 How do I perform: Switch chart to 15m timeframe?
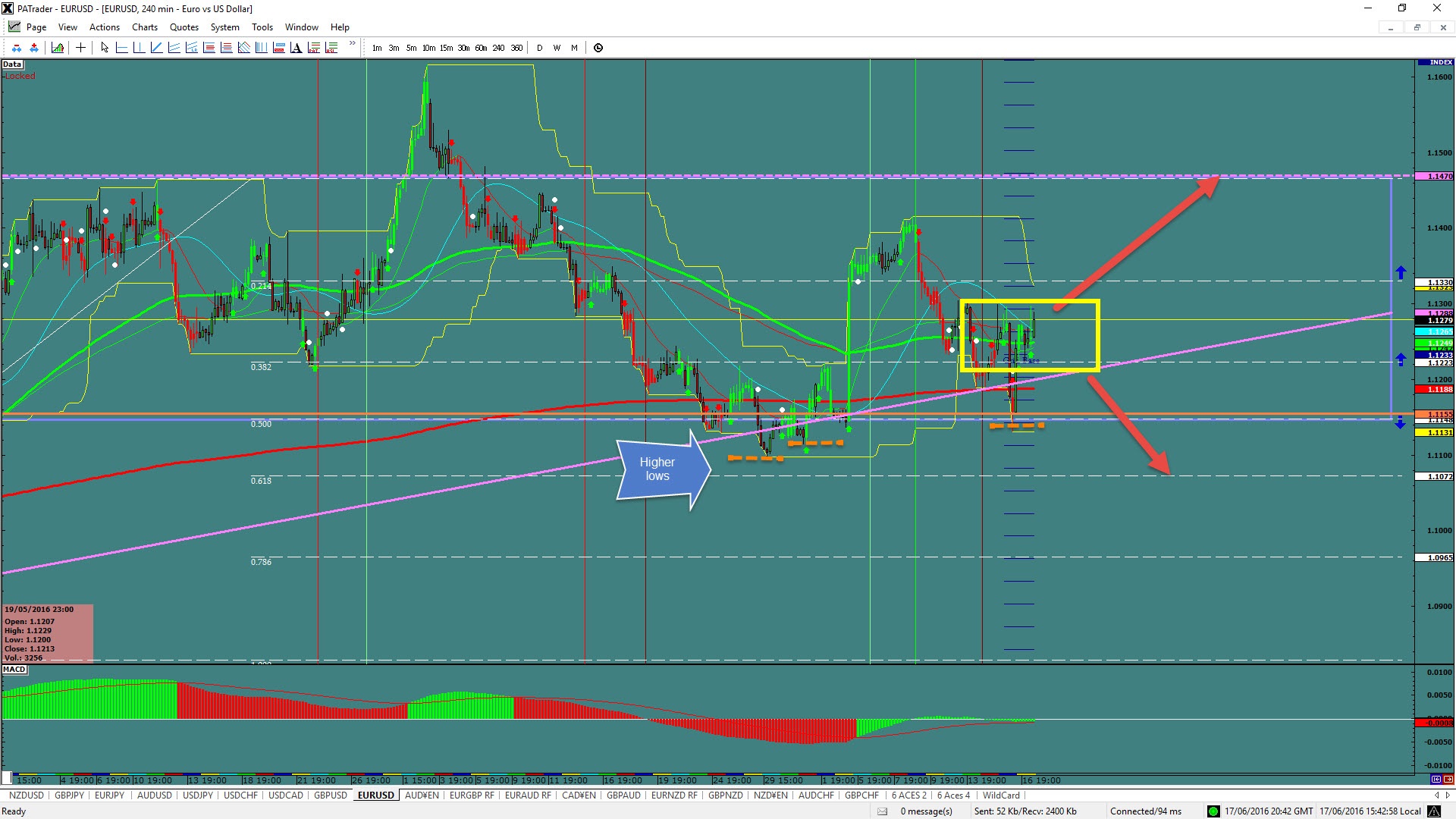point(446,48)
